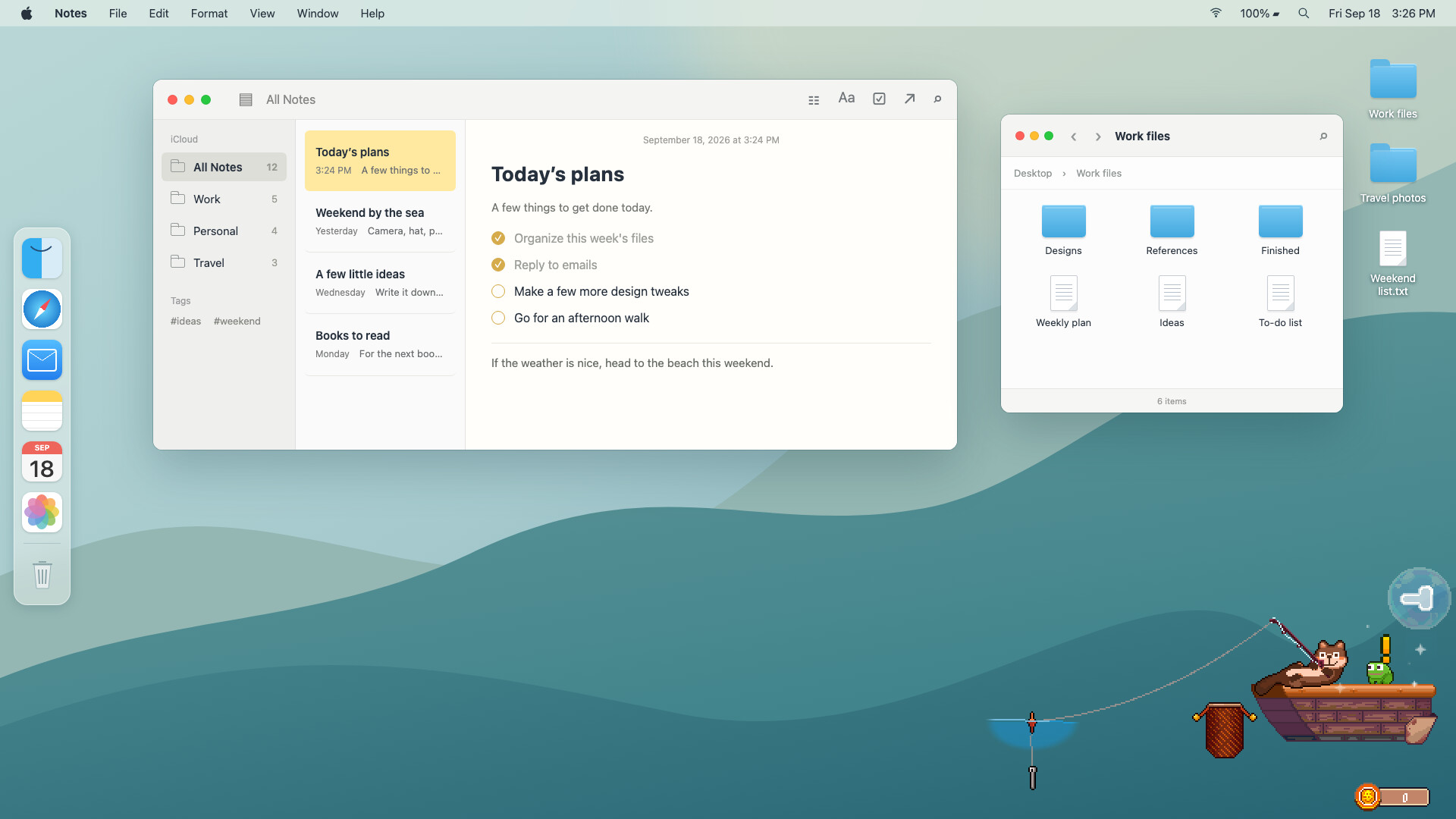Select the To-do list document
Image resolution: width=1456 pixels, height=819 pixels.
pos(1280,302)
